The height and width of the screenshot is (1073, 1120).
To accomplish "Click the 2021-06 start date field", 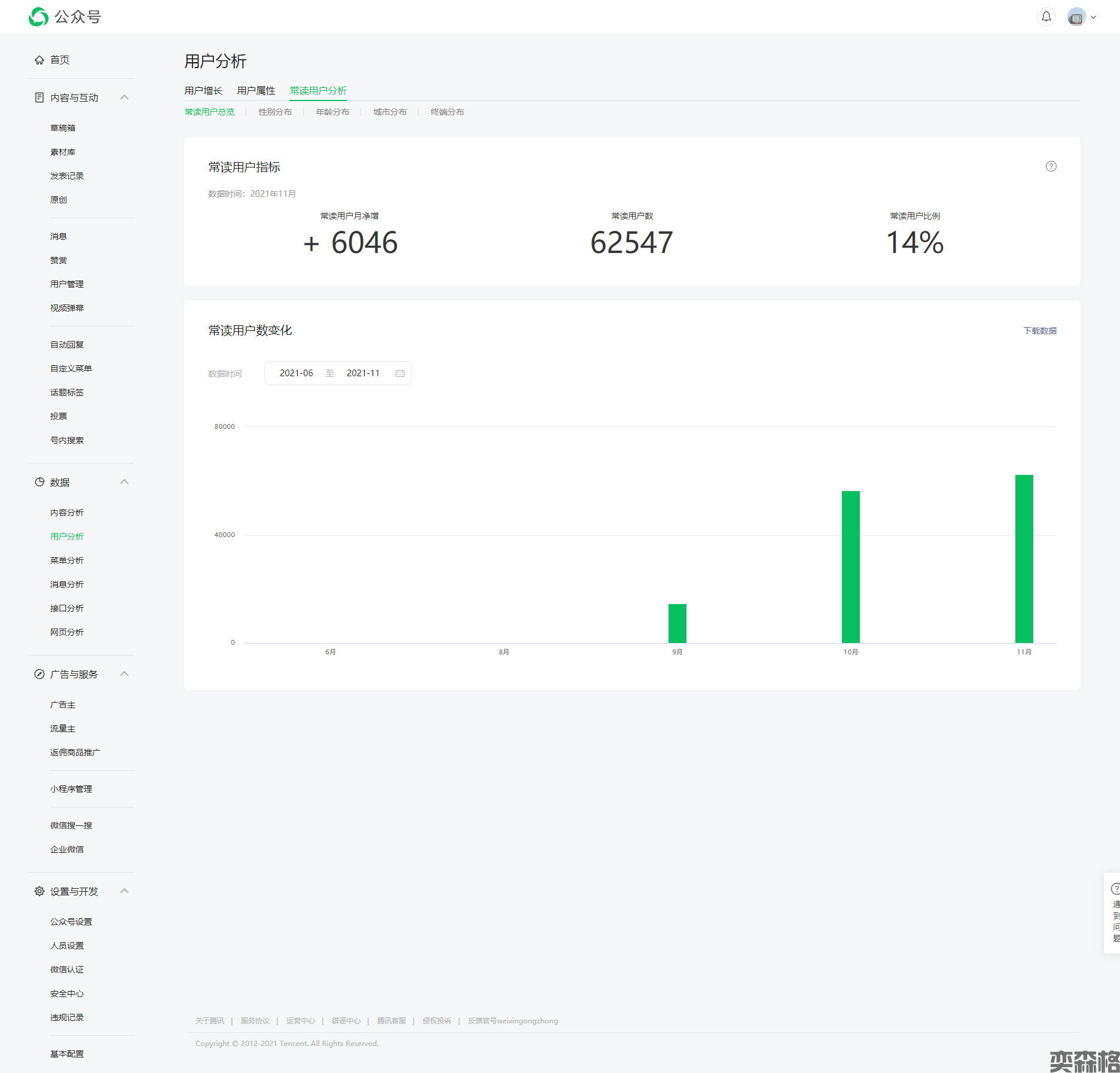I will tap(296, 373).
